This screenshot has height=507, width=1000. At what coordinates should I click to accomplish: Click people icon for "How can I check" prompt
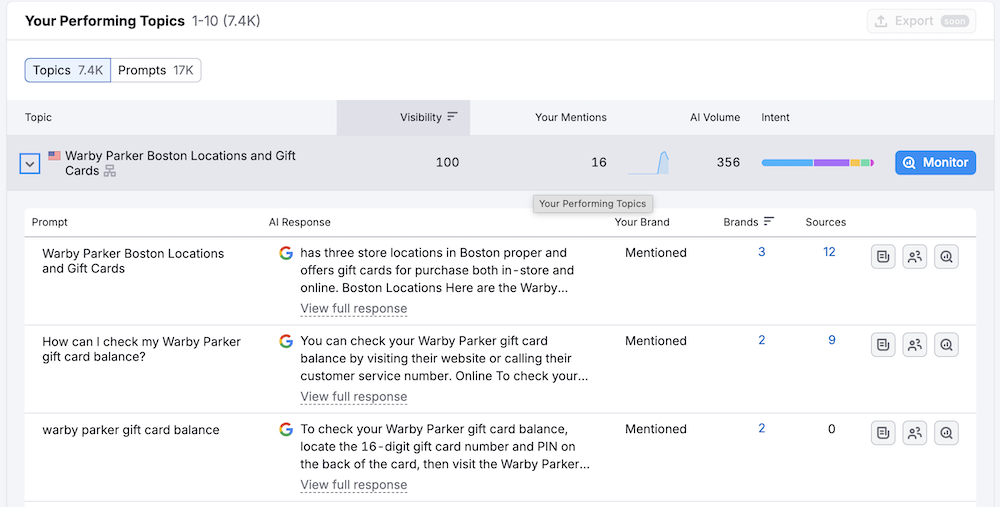915,344
